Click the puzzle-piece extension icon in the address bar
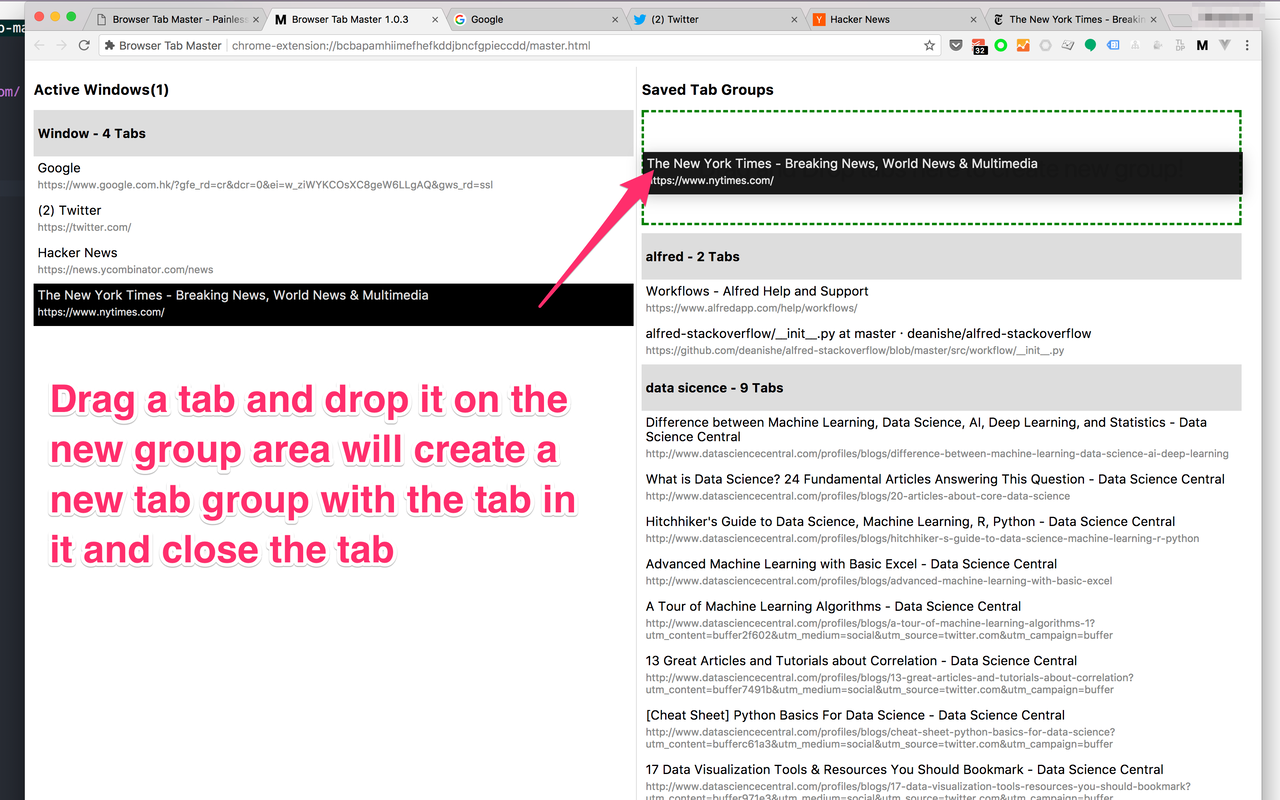1280x800 pixels. pos(110,45)
